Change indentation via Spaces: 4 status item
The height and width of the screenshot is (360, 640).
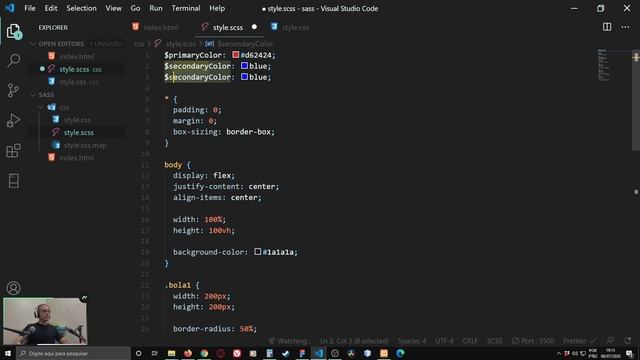pos(412,341)
